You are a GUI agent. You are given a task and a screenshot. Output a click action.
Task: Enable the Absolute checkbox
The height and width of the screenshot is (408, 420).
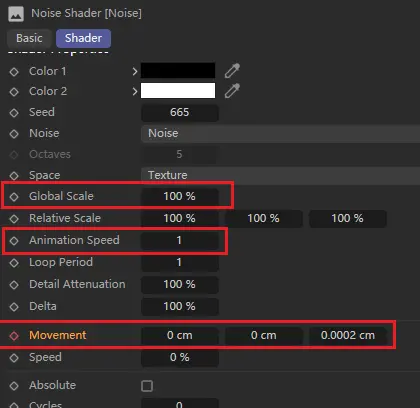coord(147,386)
